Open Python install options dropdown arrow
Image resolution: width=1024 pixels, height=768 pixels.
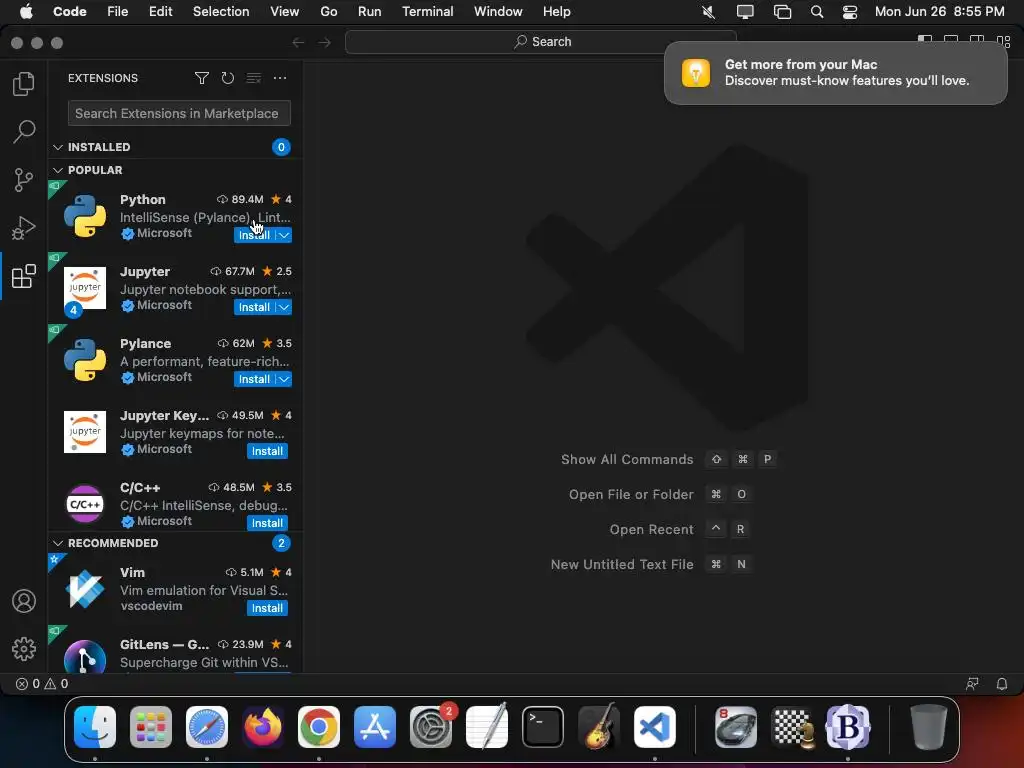pyautogui.click(x=284, y=235)
